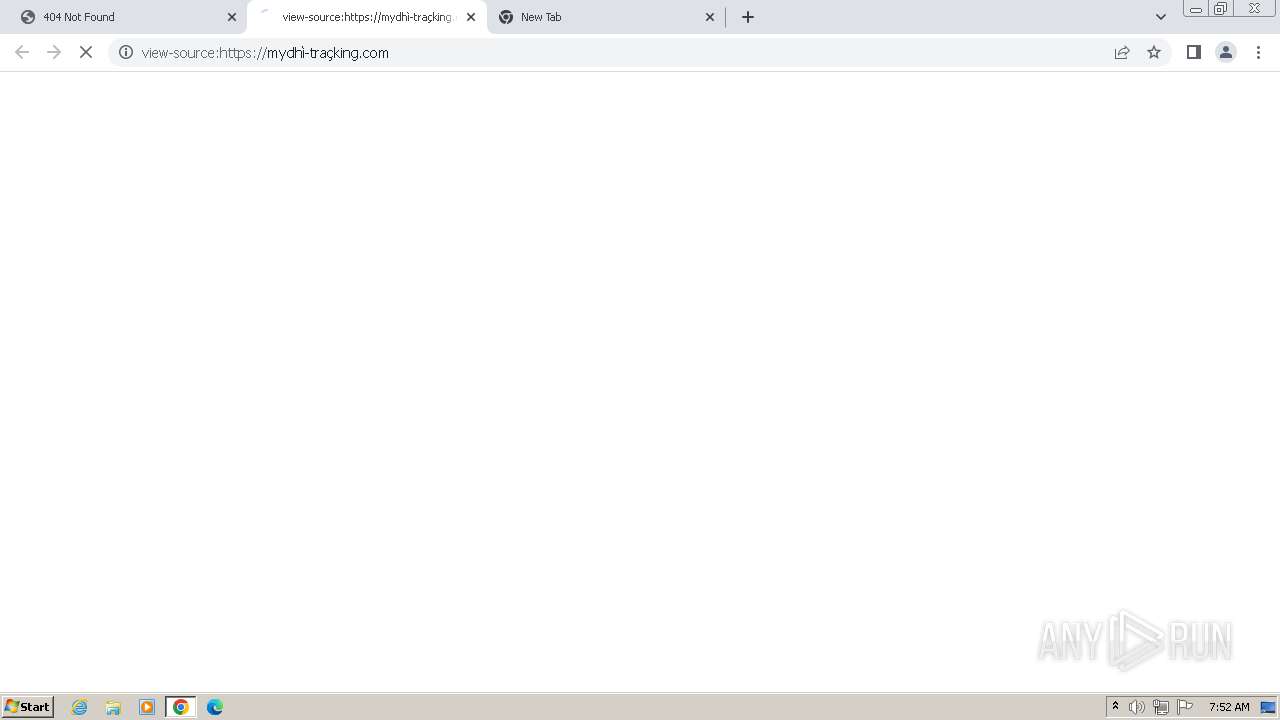Expand the tab search dropdown
The width and height of the screenshot is (1280, 720).
coord(1161,17)
